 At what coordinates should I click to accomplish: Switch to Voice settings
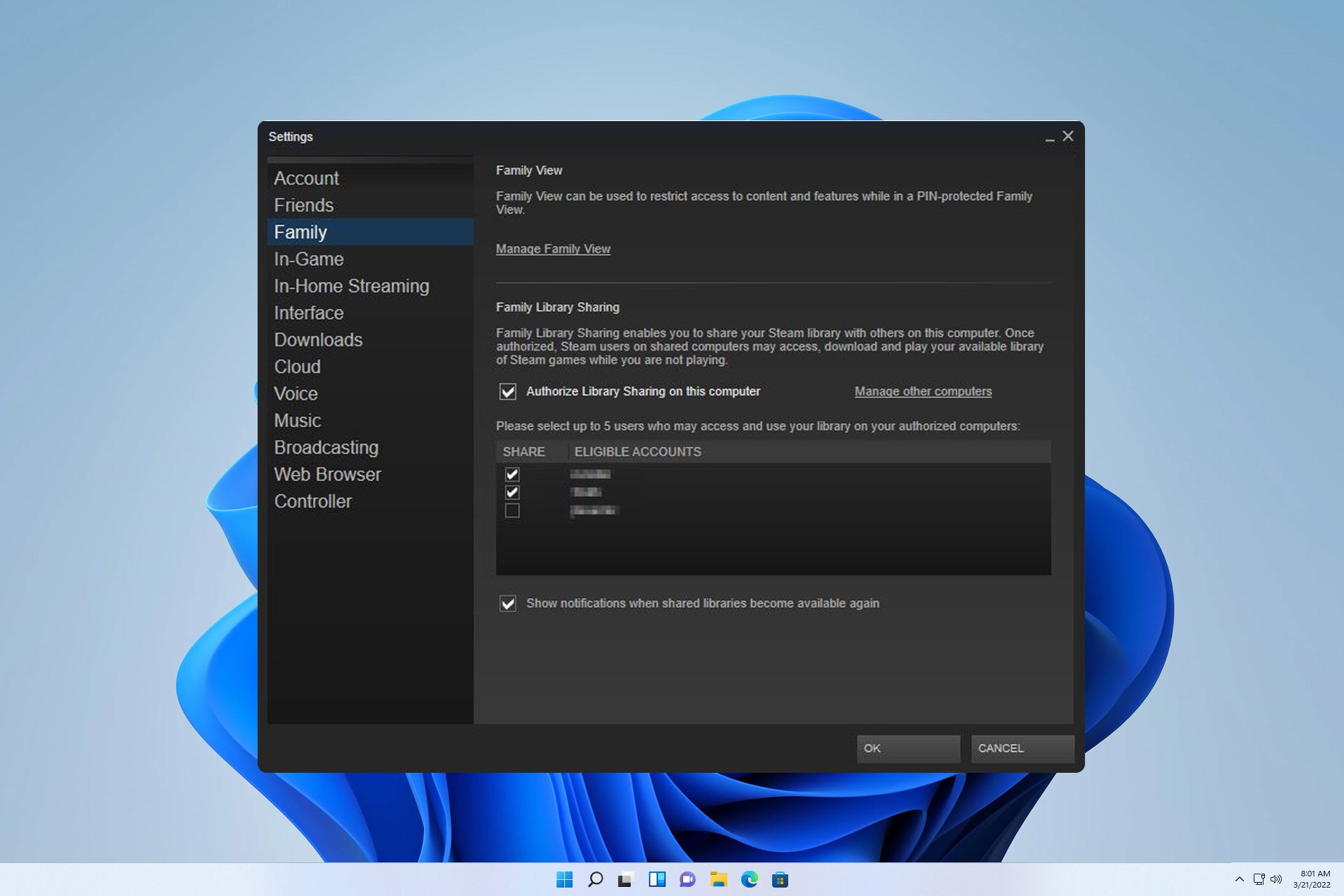pyautogui.click(x=370, y=393)
